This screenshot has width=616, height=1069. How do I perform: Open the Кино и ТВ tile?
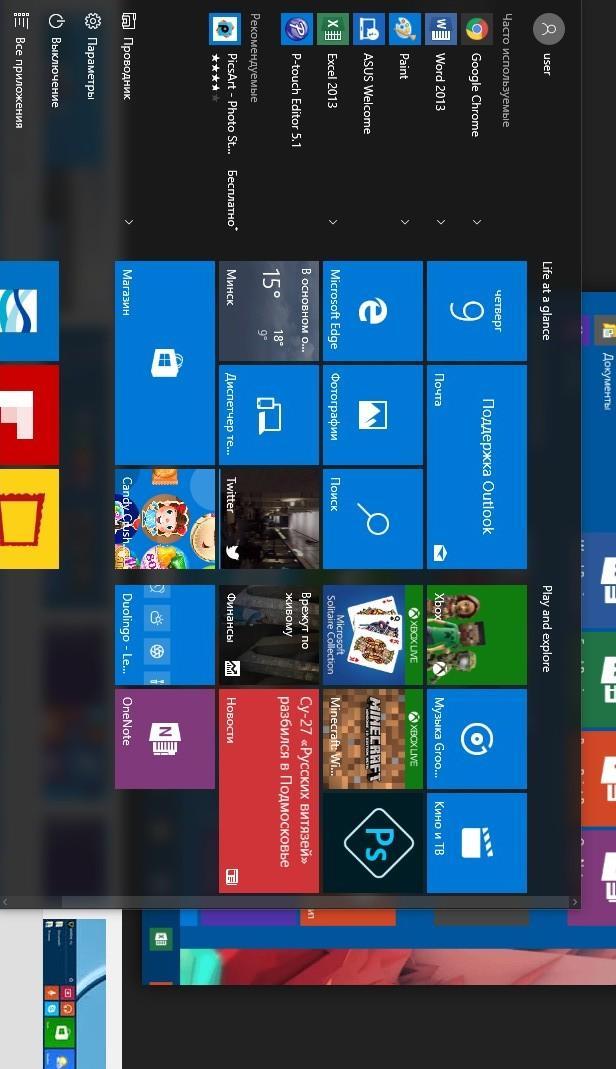[x=476, y=843]
